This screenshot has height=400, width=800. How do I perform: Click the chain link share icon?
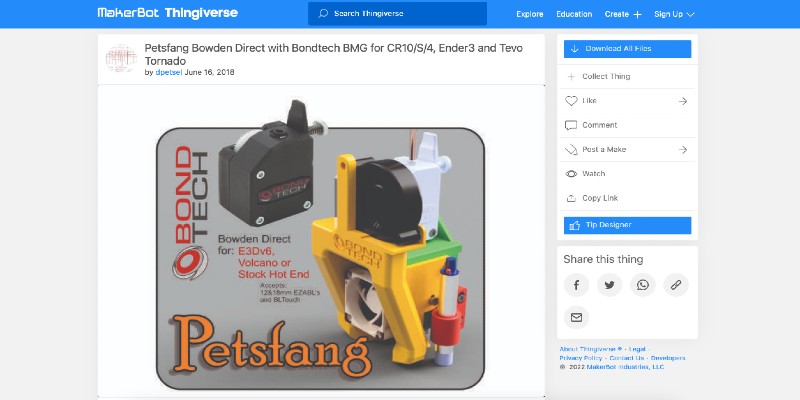pyautogui.click(x=676, y=285)
